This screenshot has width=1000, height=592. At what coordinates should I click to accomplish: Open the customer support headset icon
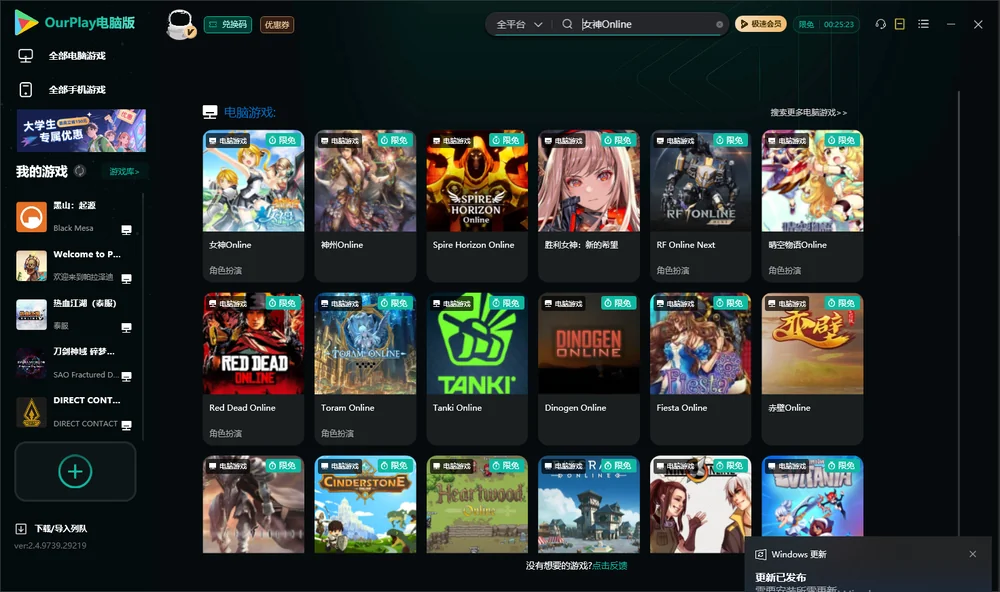coord(881,24)
